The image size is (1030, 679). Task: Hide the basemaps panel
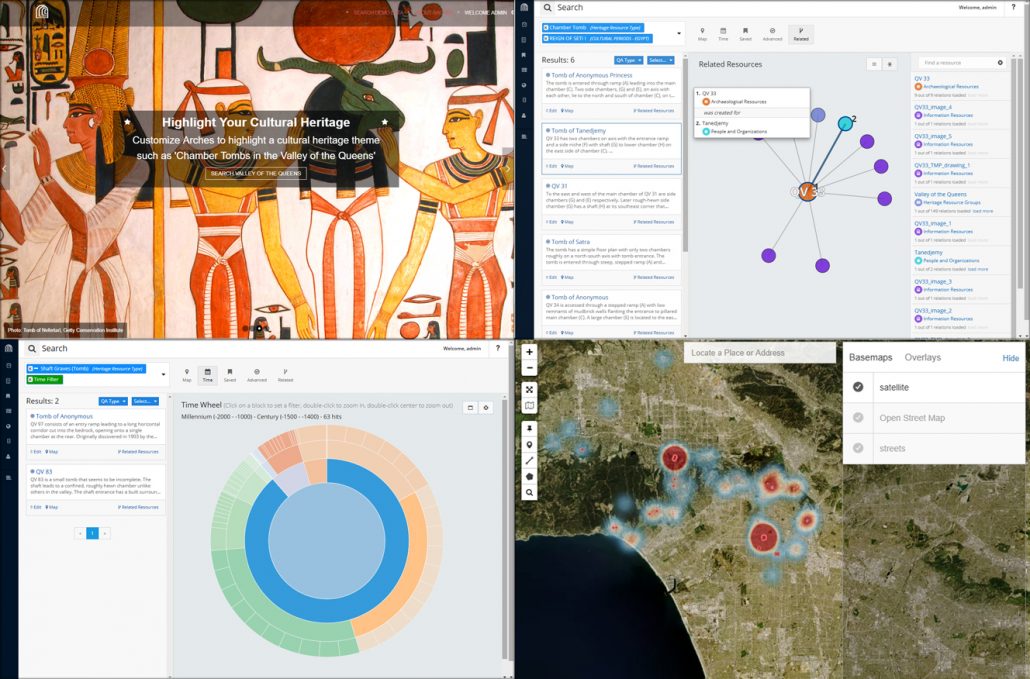click(x=1010, y=358)
